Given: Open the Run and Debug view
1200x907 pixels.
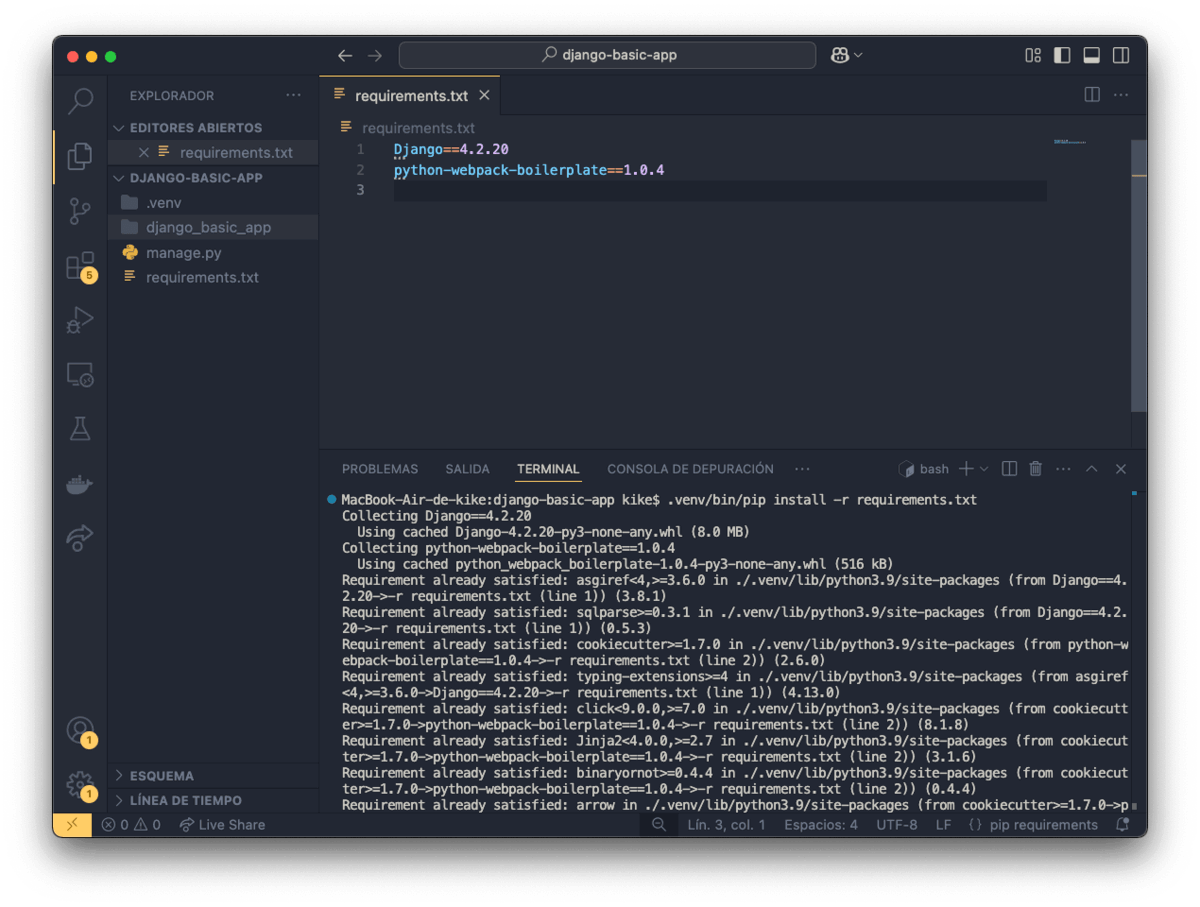Looking at the screenshot, I should [x=80, y=321].
